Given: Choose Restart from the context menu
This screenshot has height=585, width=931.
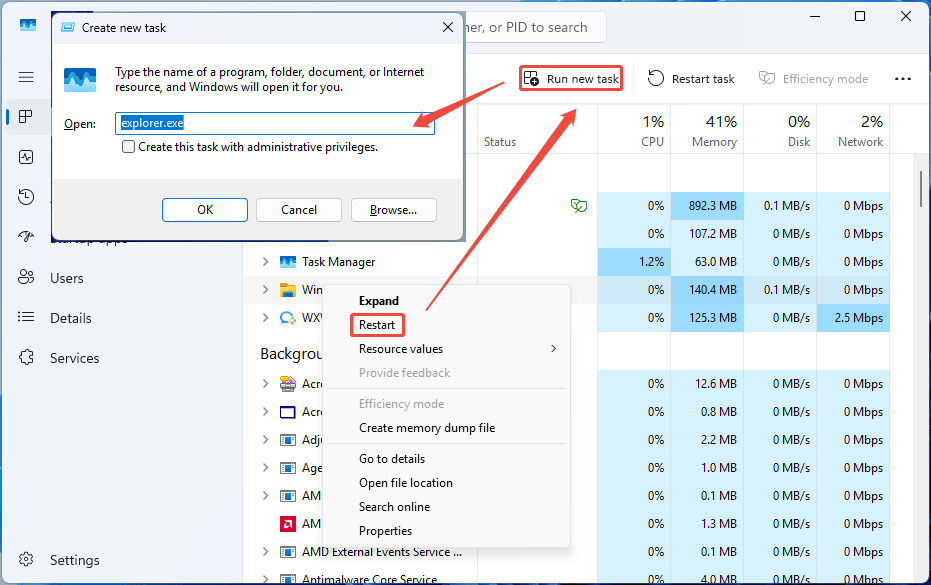Looking at the screenshot, I should [x=377, y=324].
